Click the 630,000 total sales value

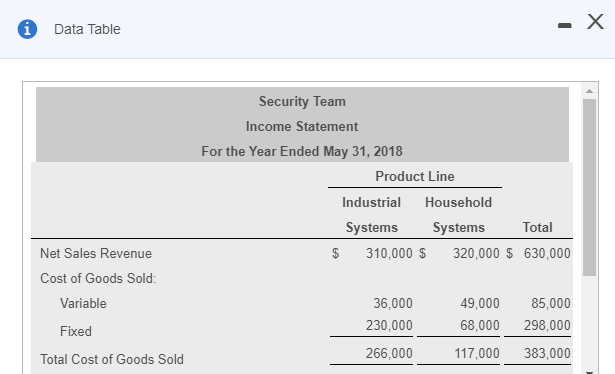tap(547, 253)
